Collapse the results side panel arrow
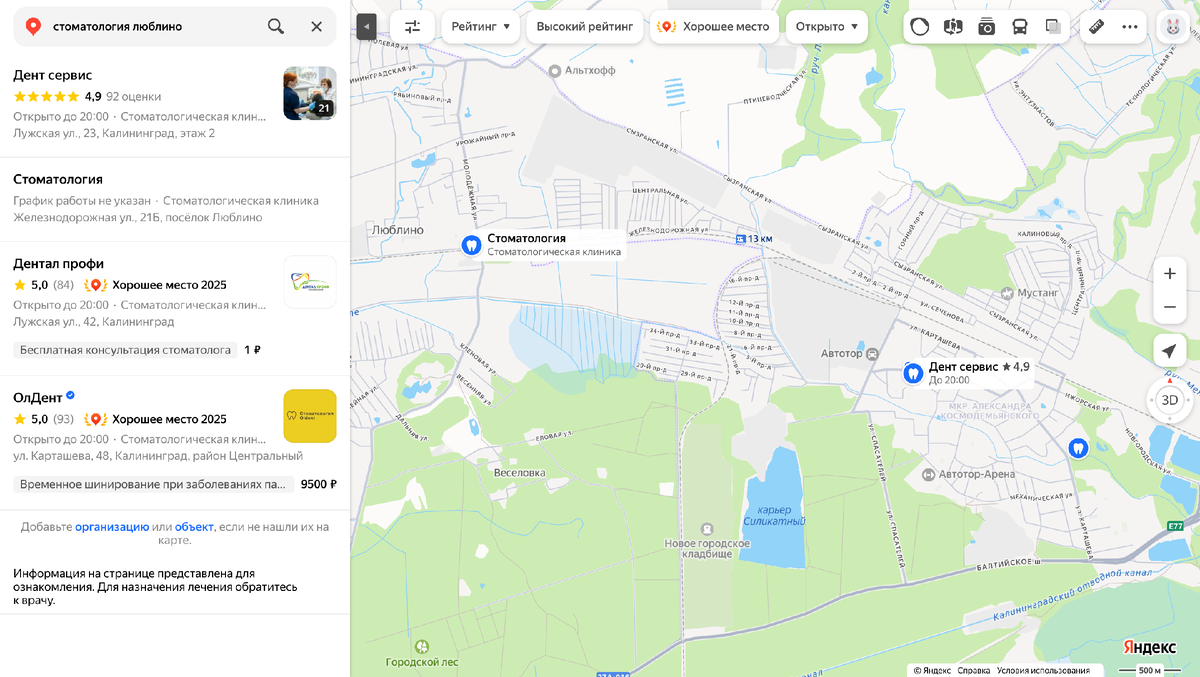Viewport: 1200px width, 677px height. point(367,27)
